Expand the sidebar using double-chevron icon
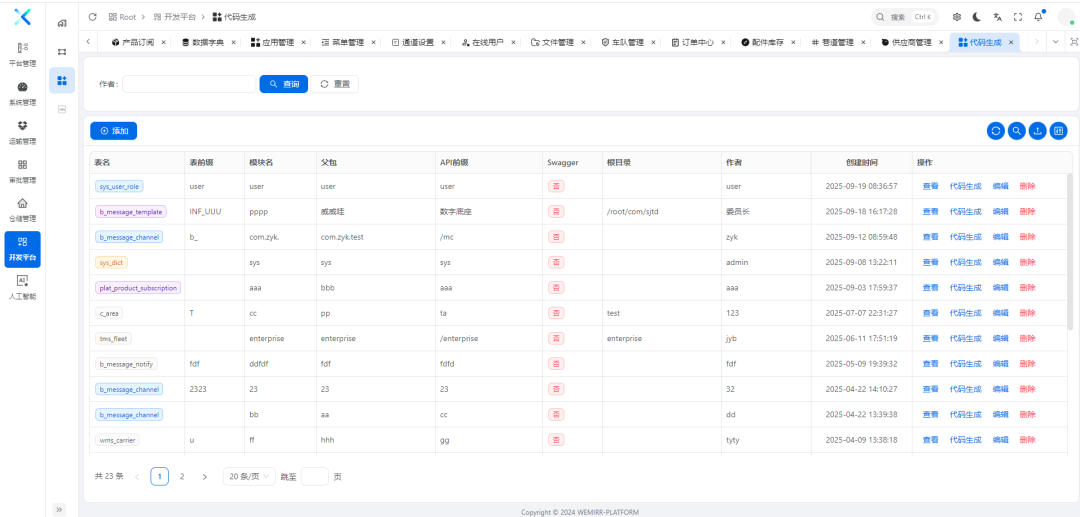 coord(59,509)
